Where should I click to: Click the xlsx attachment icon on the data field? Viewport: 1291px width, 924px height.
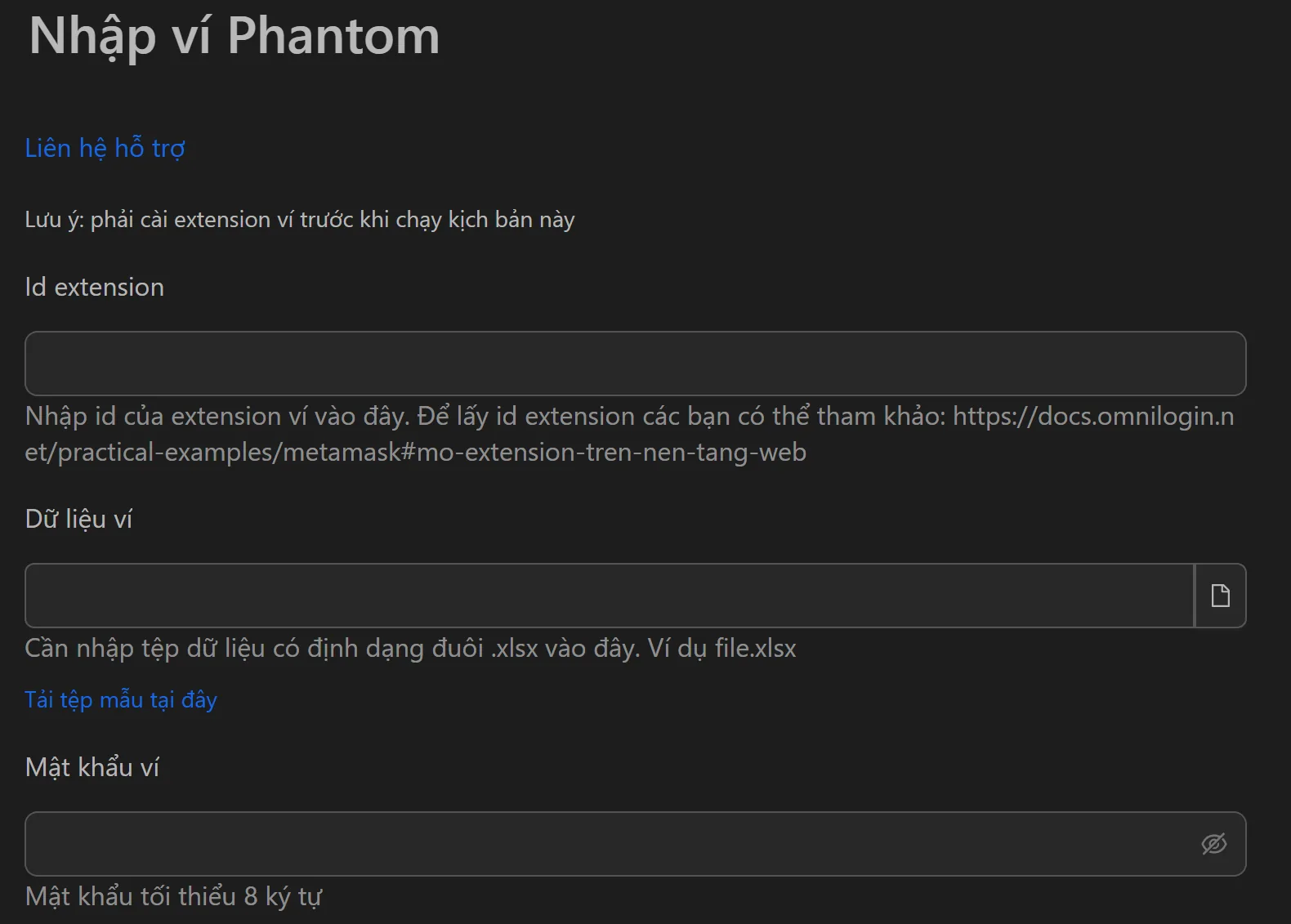[x=1220, y=596]
